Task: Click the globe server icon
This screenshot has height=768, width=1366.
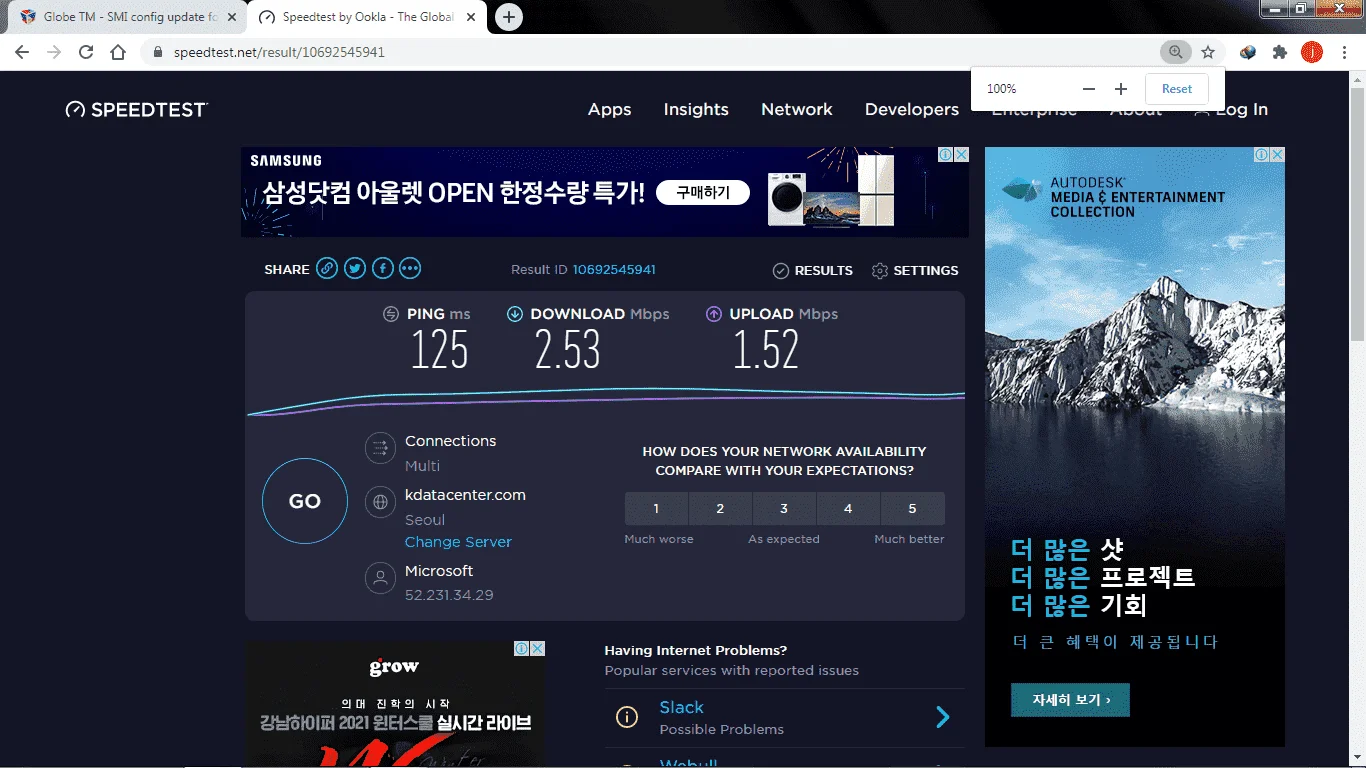Action: (380, 502)
